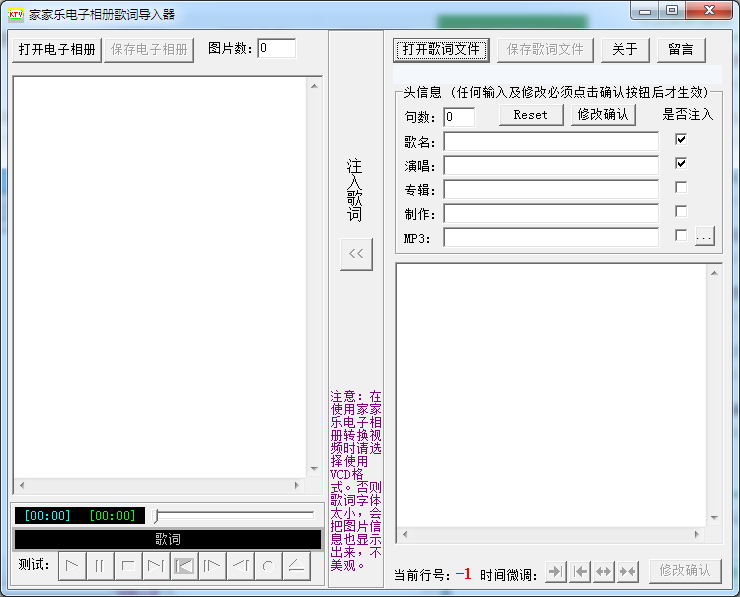
Task: Click the ... browse button beside MP3
Action: tap(705, 236)
